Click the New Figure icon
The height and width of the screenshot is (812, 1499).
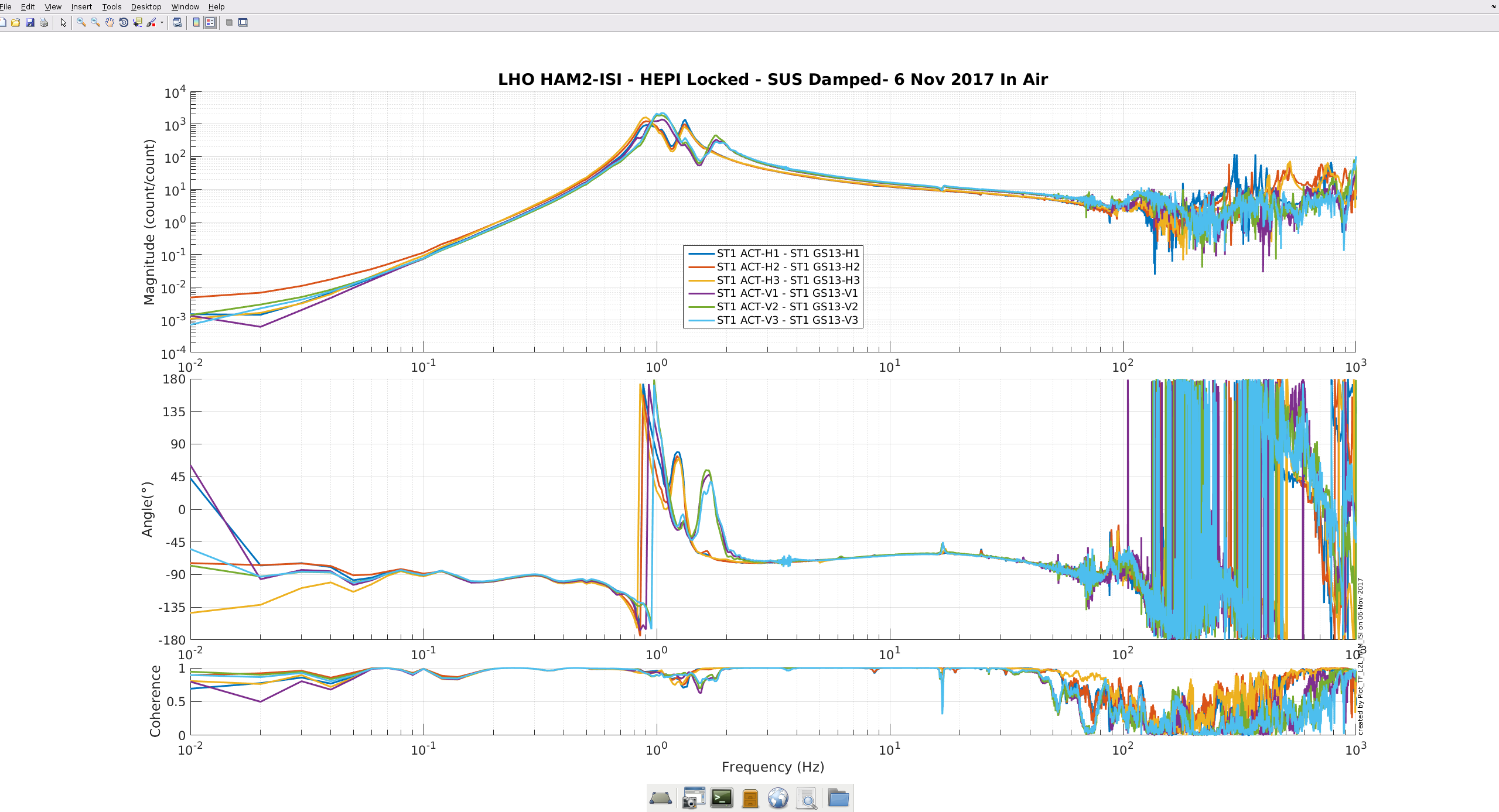point(2,23)
